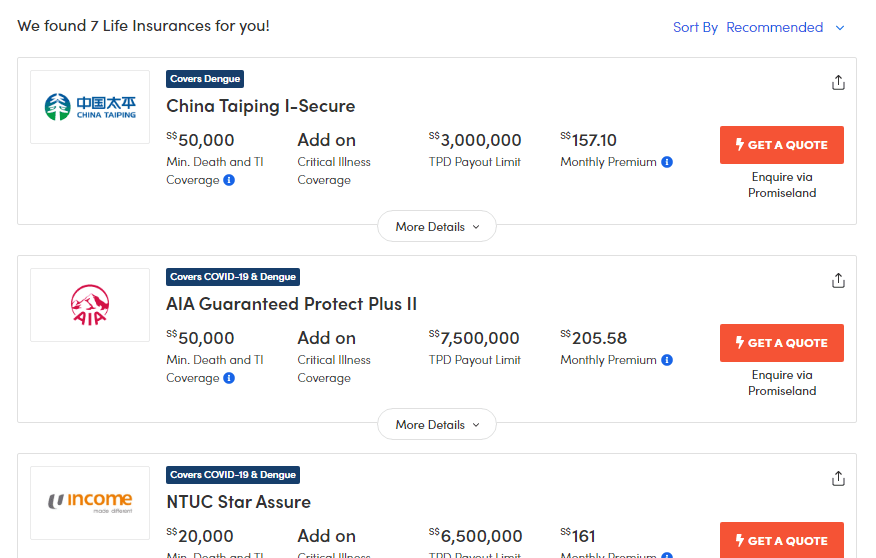Open the China Taiping I-Secure title
The height and width of the screenshot is (558, 876).
[x=260, y=106]
